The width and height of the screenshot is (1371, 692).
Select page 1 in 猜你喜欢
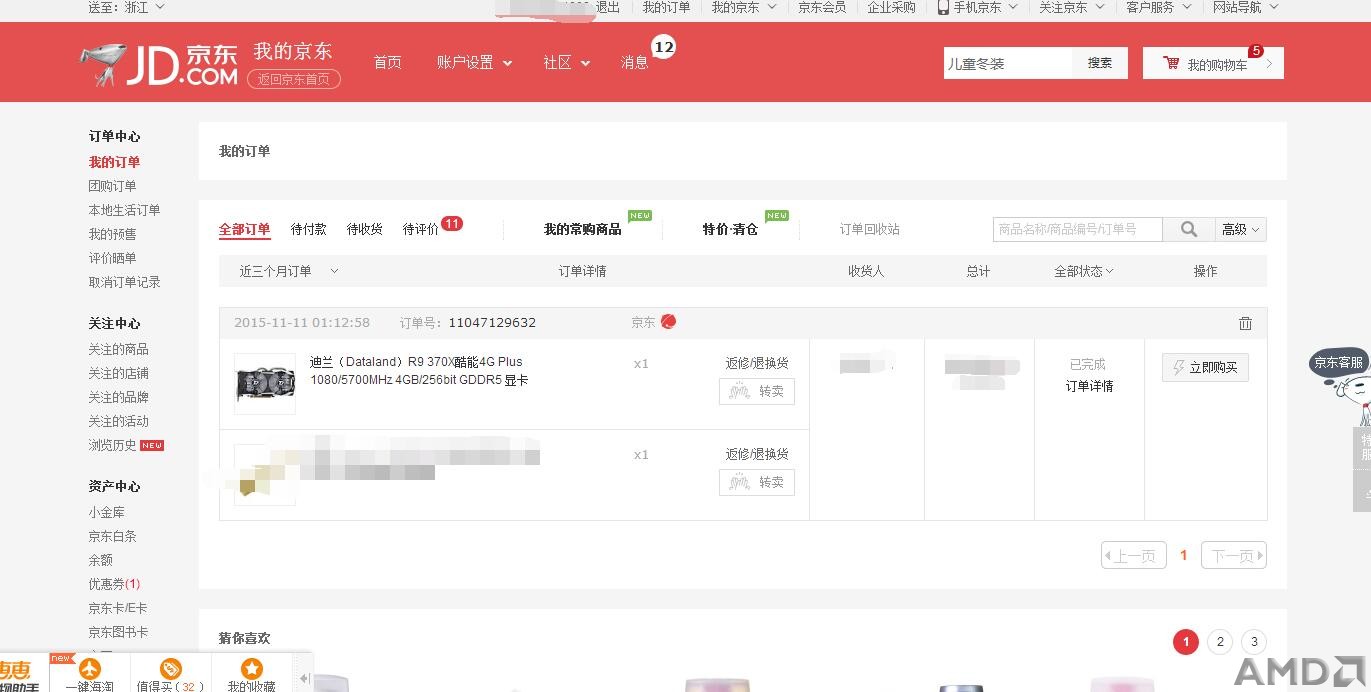point(1186,642)
